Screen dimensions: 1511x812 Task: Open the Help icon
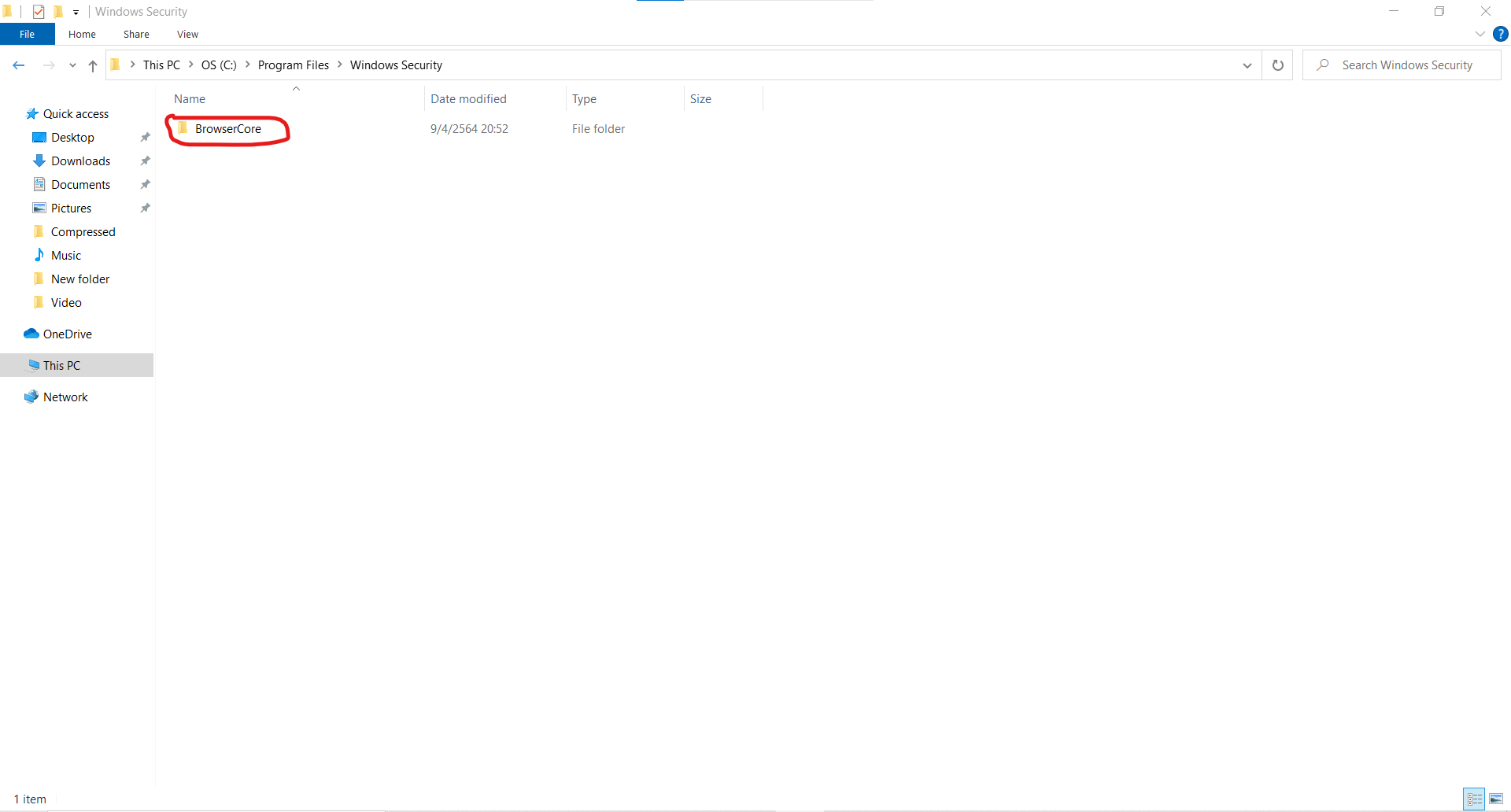[1501, 34]
